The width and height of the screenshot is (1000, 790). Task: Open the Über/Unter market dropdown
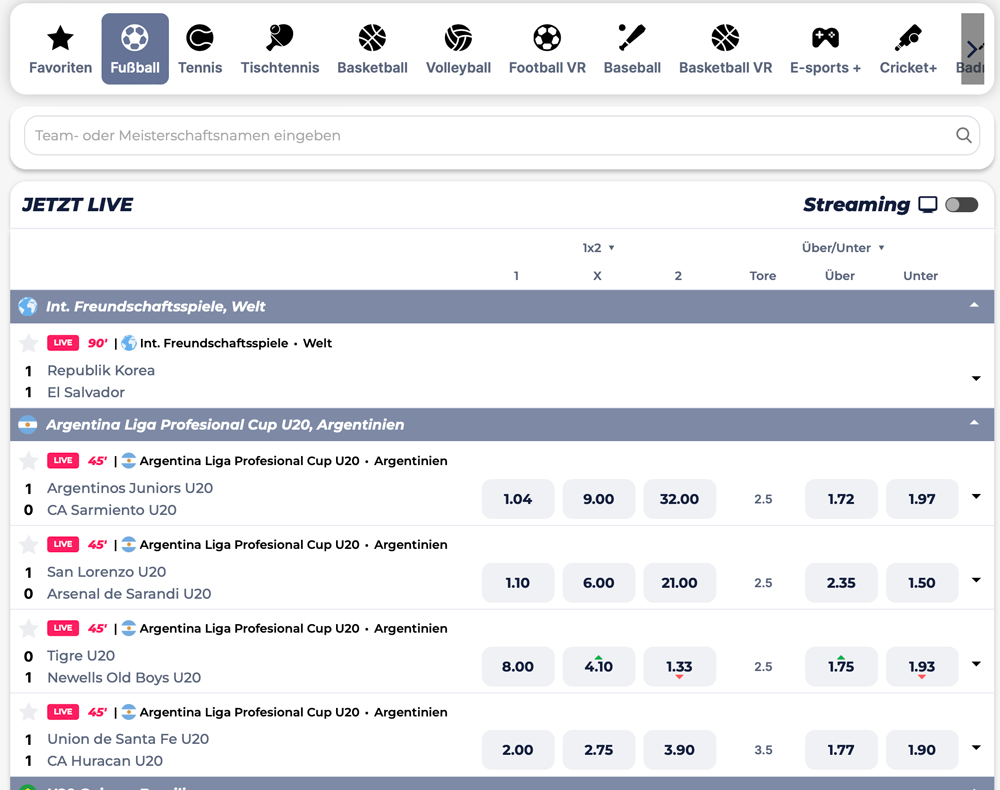click(843, 248)
